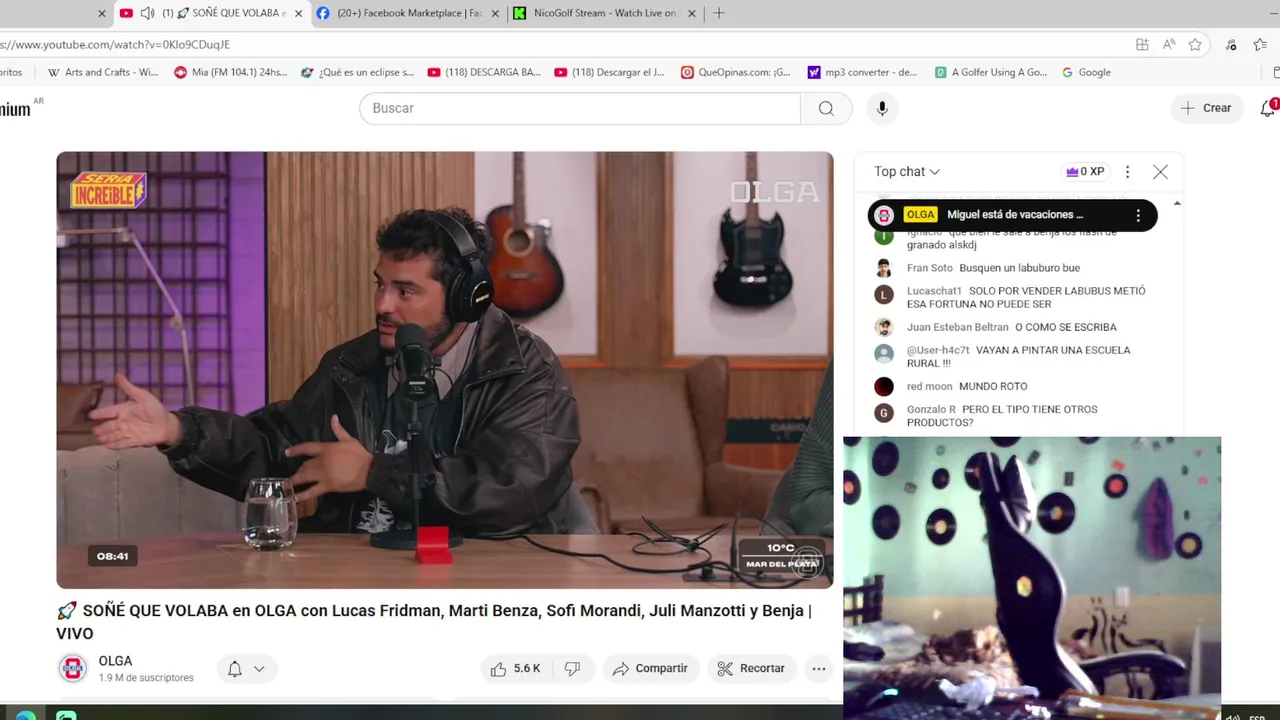This screenshot has width=1280, height=720.
Task: Select the SOÑÉ QUE VOLABA YouTube tab
Action: click(x=215, y=13)
